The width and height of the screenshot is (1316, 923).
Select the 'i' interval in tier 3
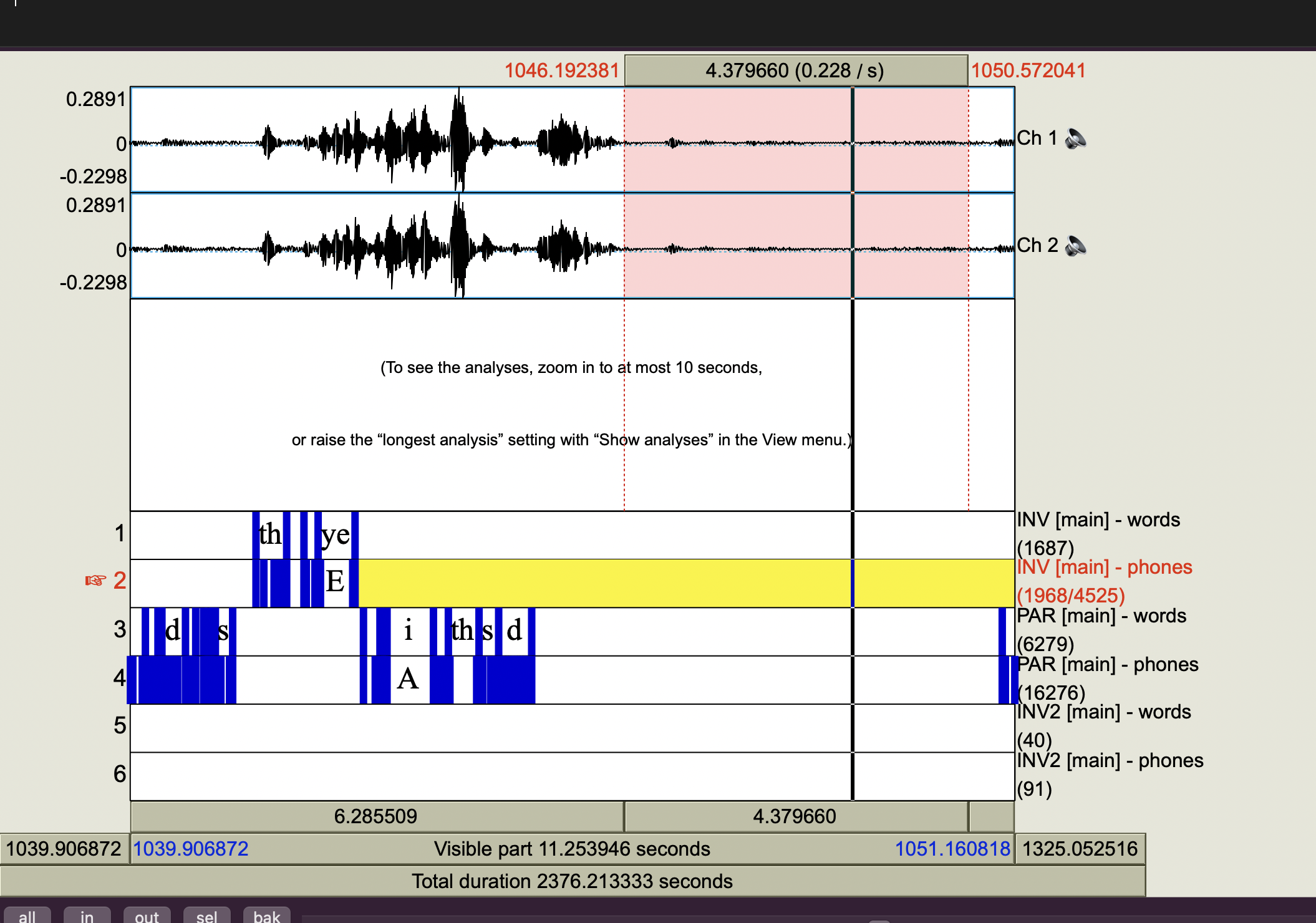pos(409,631)
